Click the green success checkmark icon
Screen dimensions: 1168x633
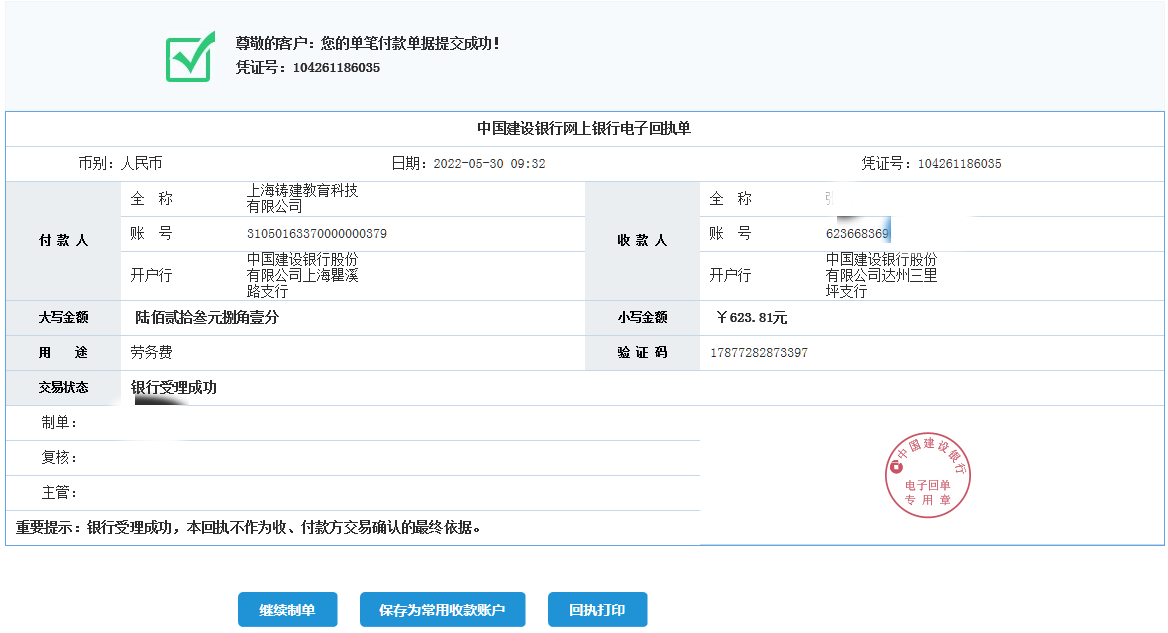[191, 57]
